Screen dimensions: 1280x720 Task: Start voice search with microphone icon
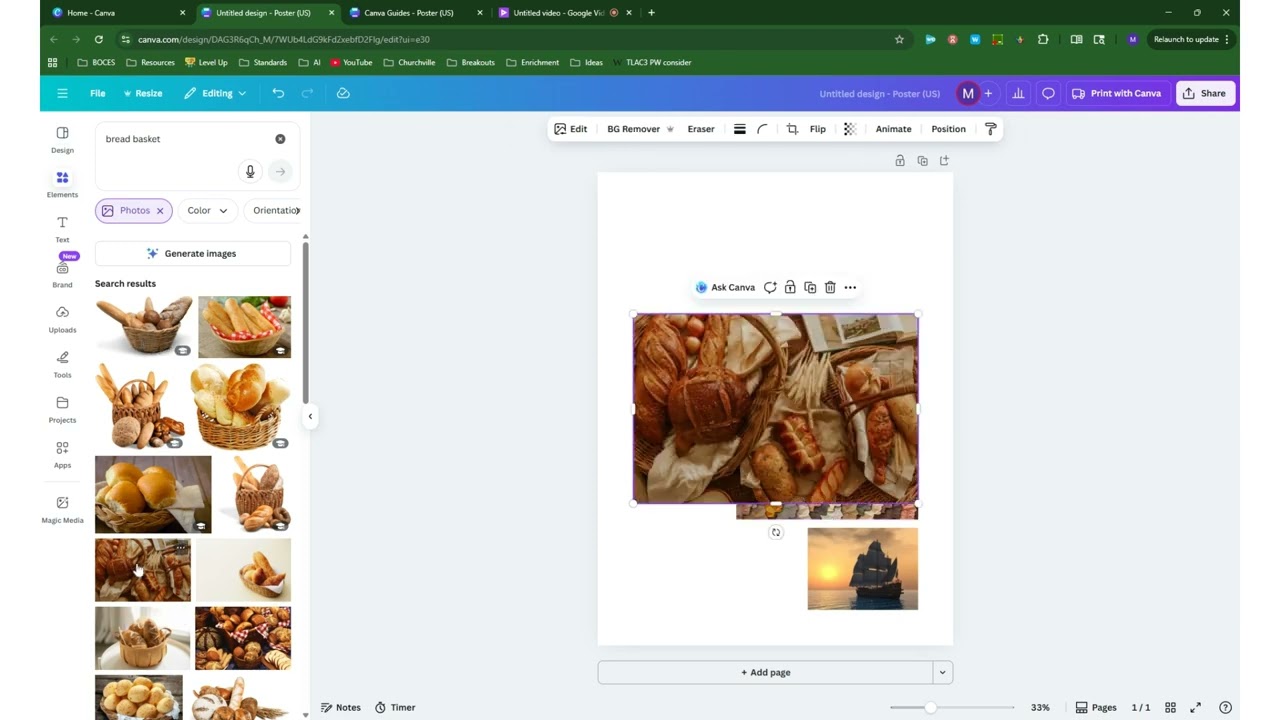coord(250,171)
